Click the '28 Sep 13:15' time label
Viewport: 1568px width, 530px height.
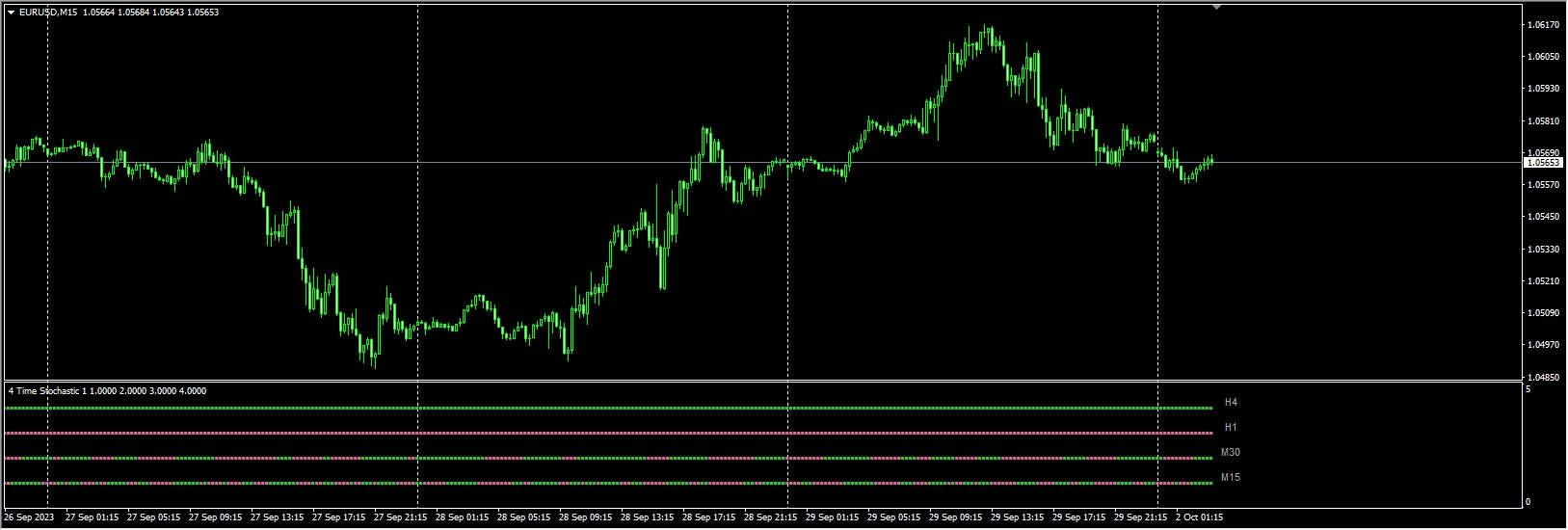pyautogui.click(x=647, y=517)
